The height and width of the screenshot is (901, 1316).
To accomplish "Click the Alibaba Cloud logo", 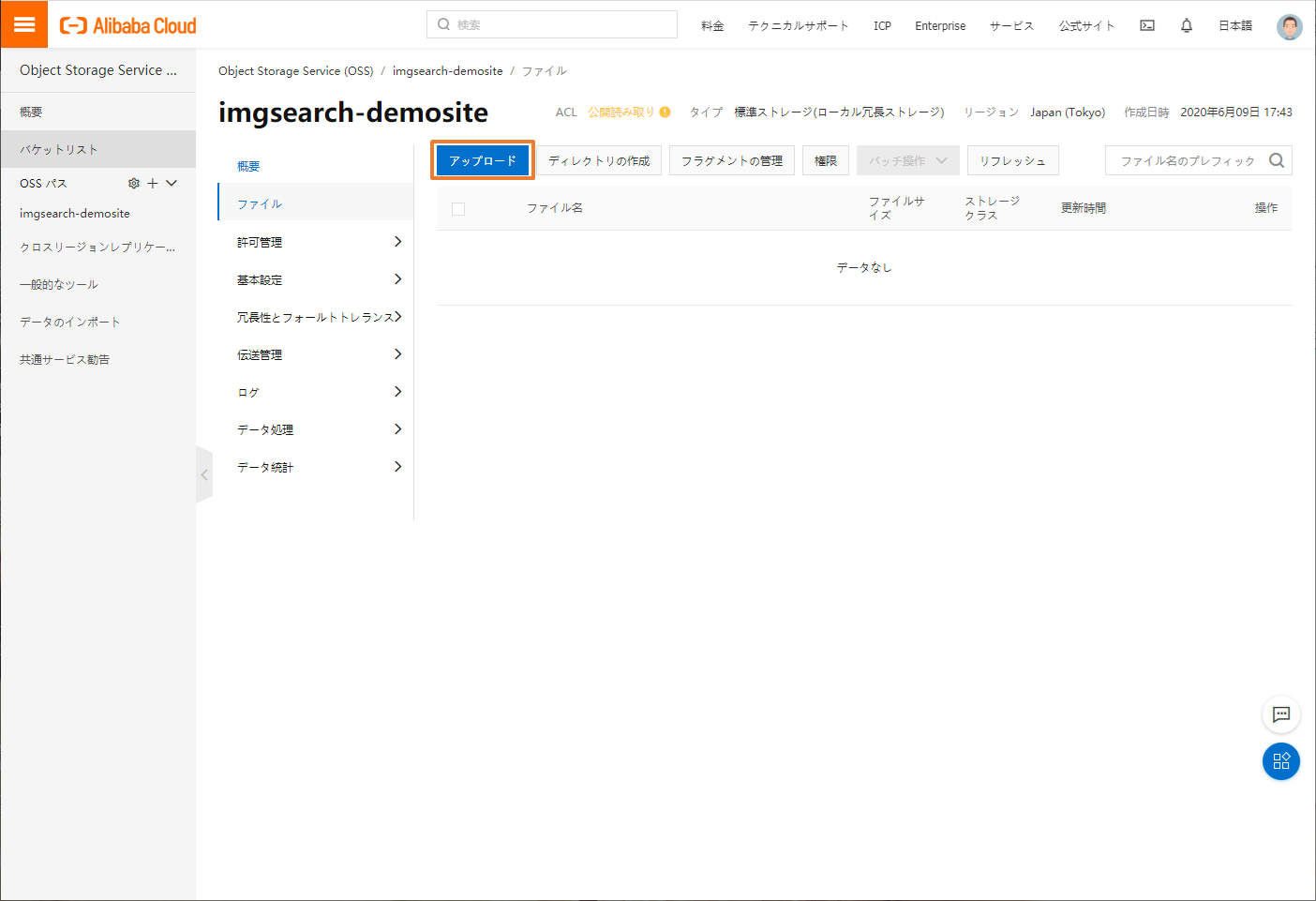I will (128, 25).
